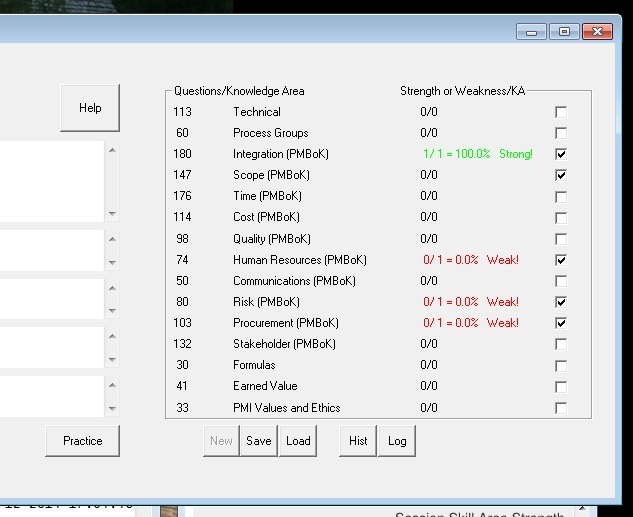The image size is (633, 517).
Task: Check the Formulas checkbox
Action: tap(561, 366)
